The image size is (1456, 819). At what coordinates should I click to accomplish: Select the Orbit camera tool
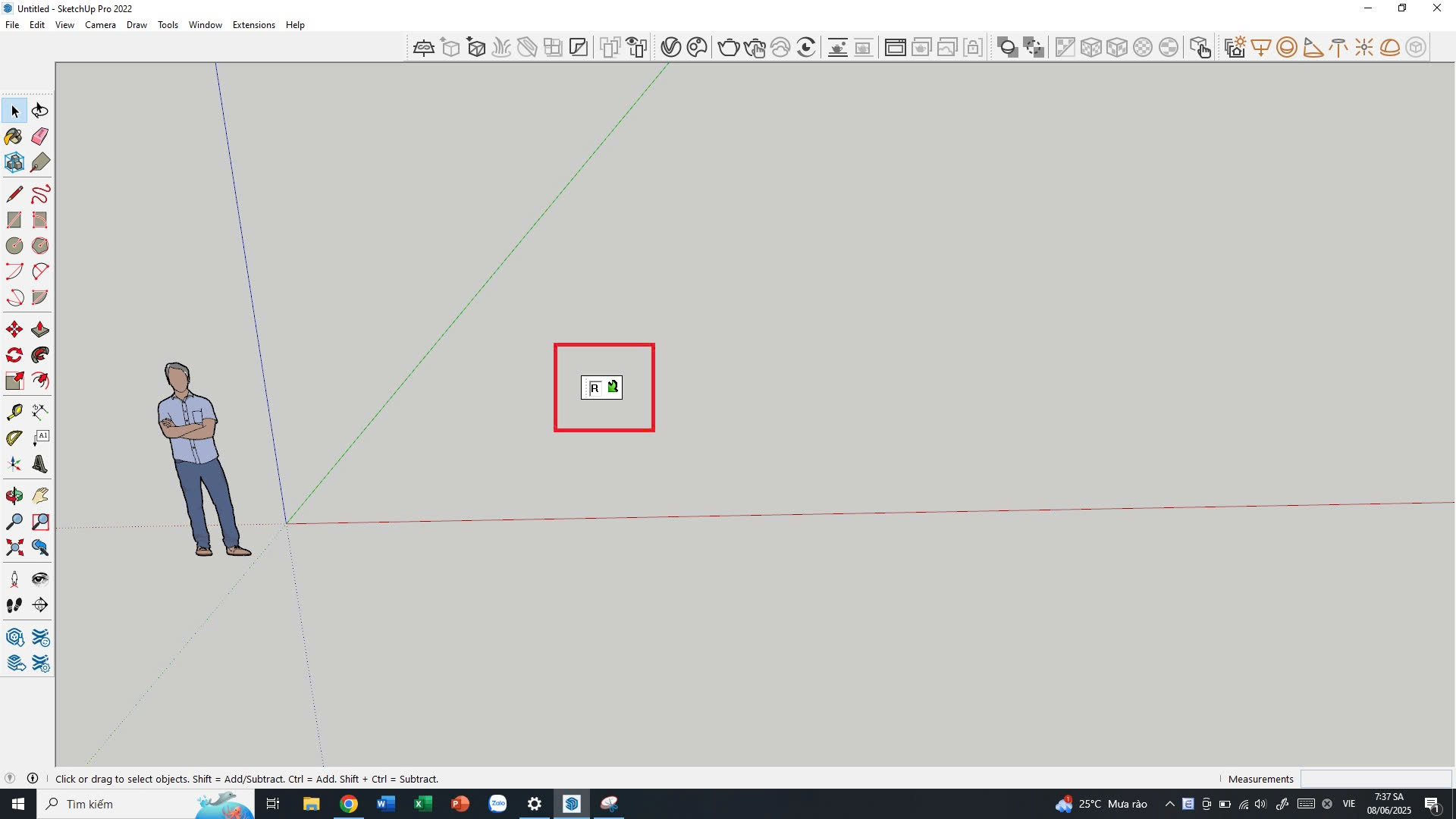click(x=14, y=496)
